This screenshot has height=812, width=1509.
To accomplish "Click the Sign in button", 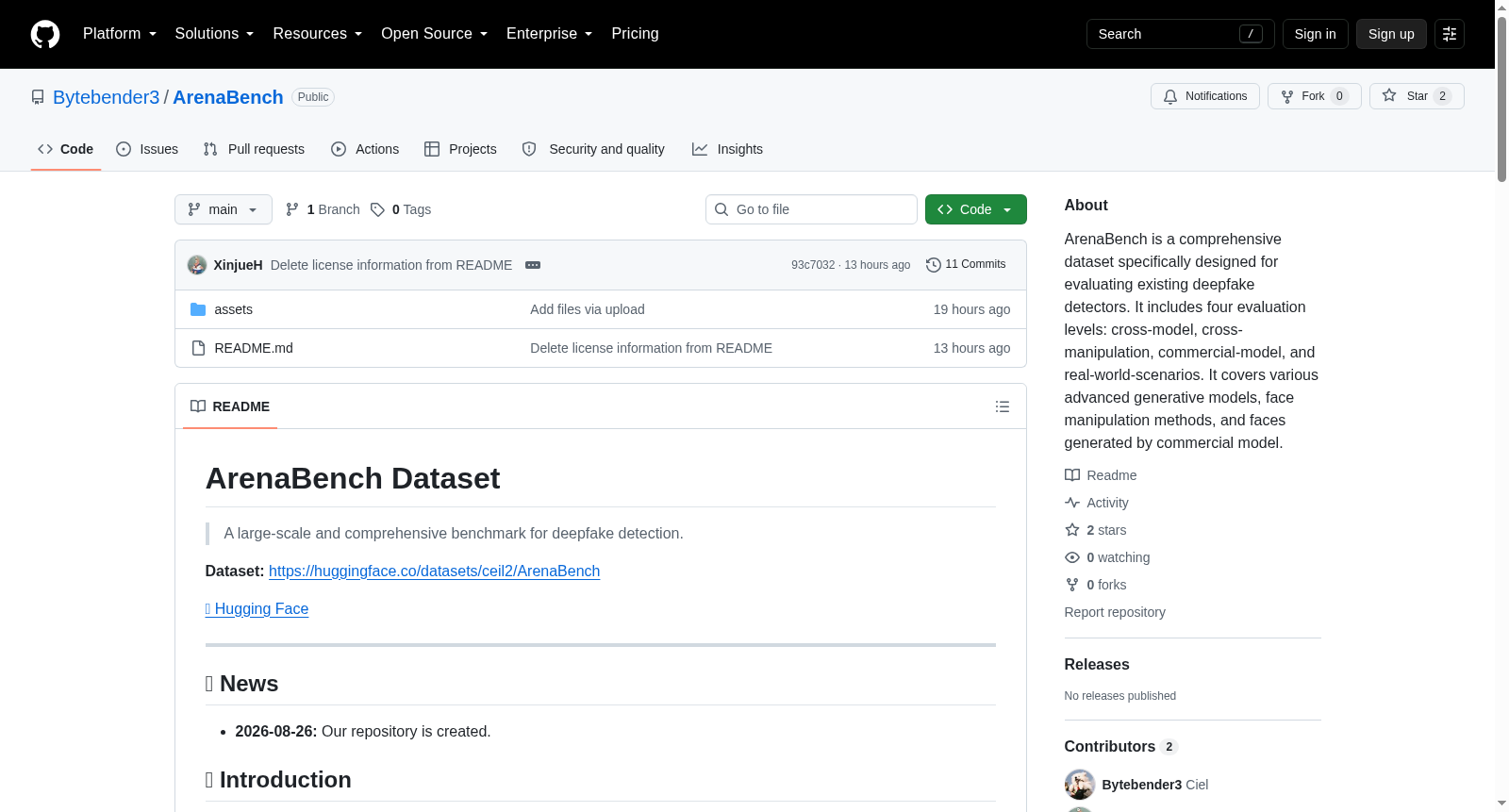I will [x=1315, y=34].
